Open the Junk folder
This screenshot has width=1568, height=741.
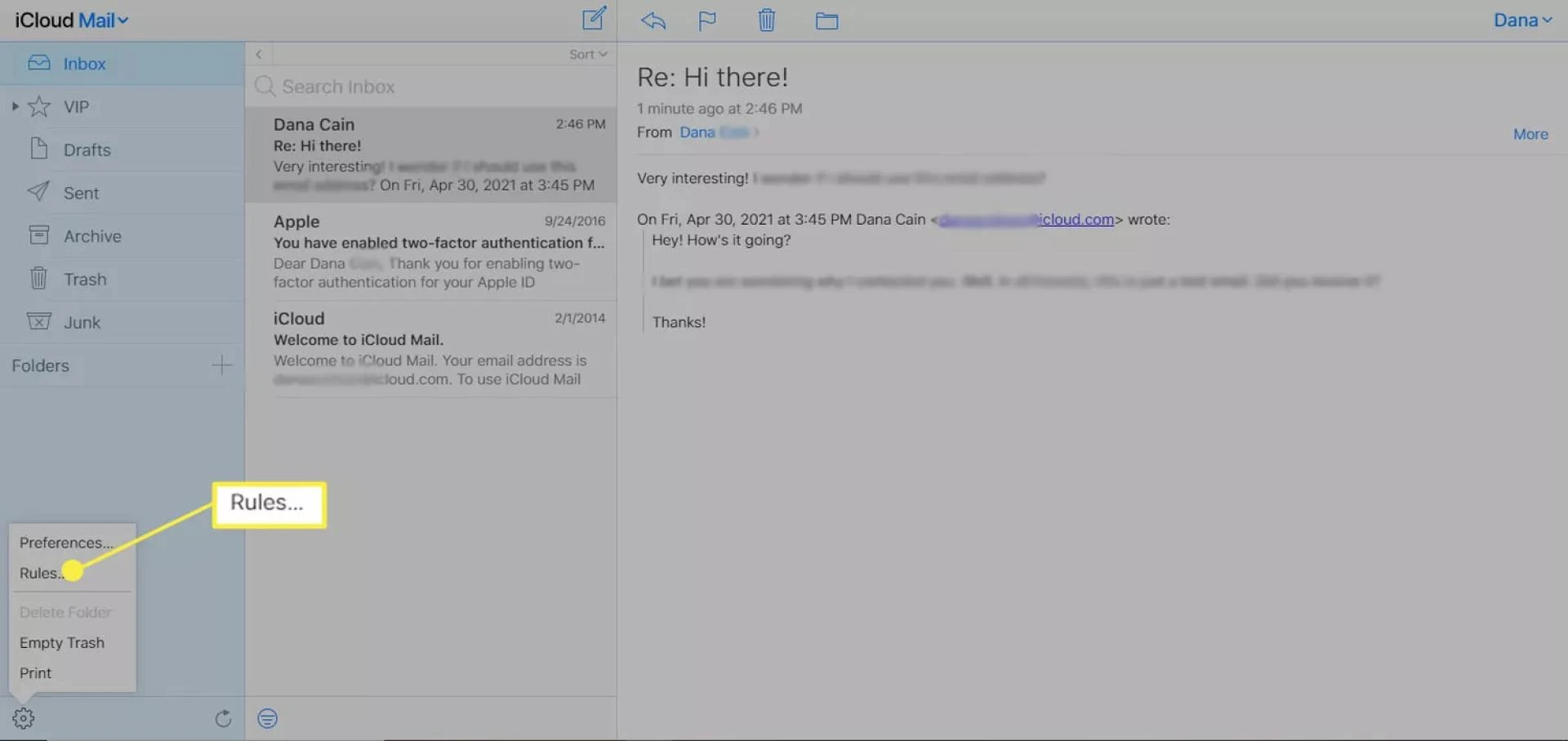pos(83,321)
